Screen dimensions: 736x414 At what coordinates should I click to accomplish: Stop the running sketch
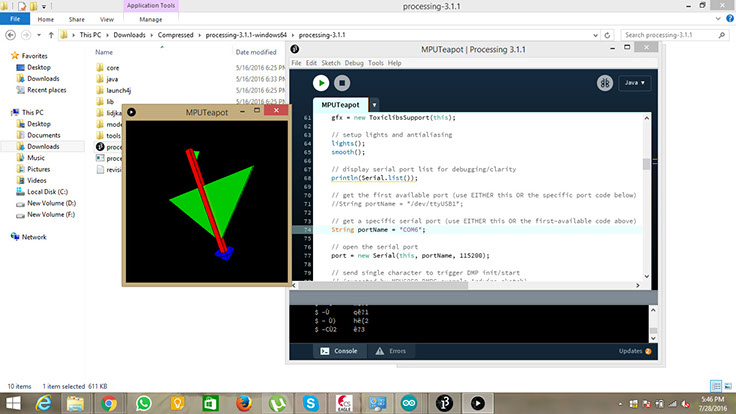pos(342,83)
